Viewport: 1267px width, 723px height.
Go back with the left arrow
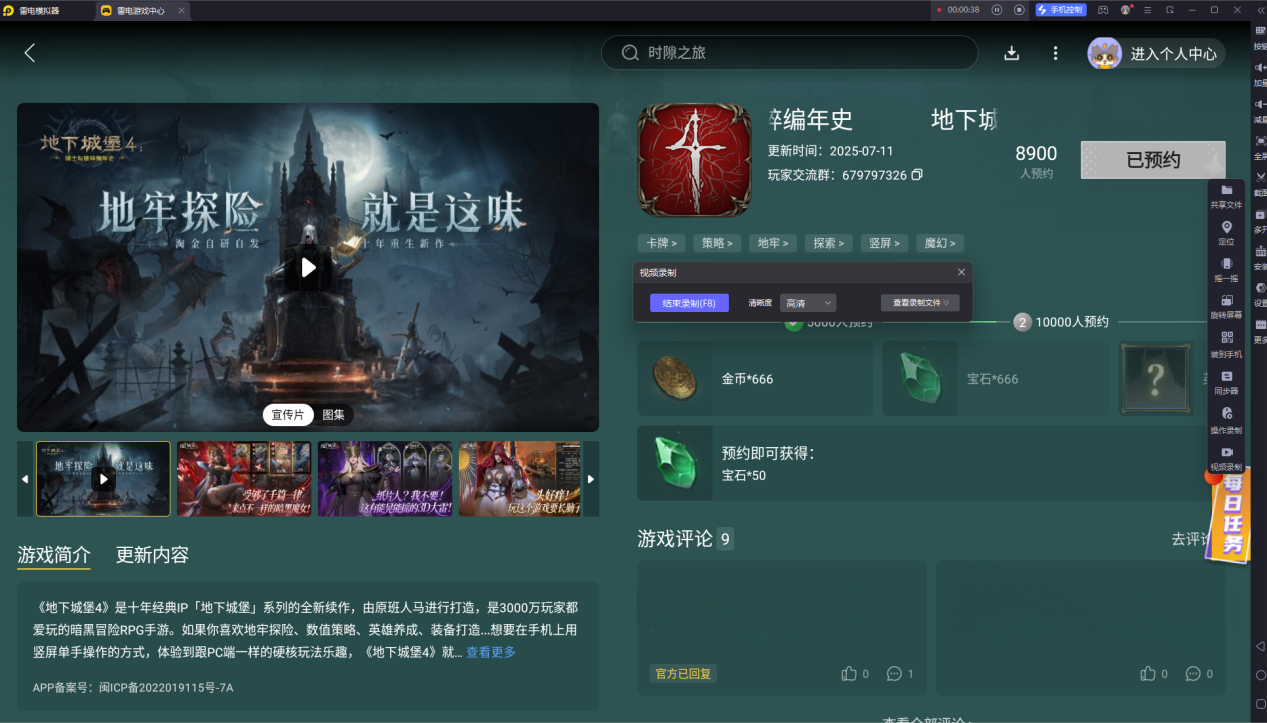point(29,53)
